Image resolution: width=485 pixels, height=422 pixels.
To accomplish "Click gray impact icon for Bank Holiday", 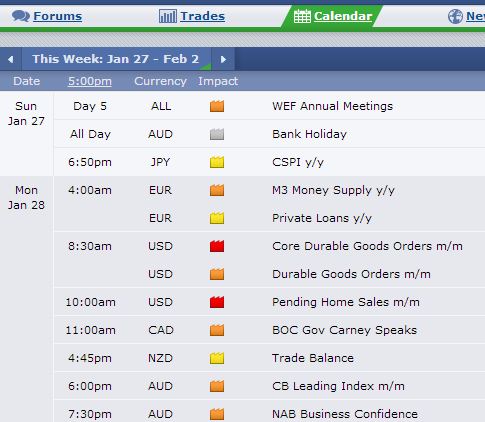I will click(x=217, y=134).
